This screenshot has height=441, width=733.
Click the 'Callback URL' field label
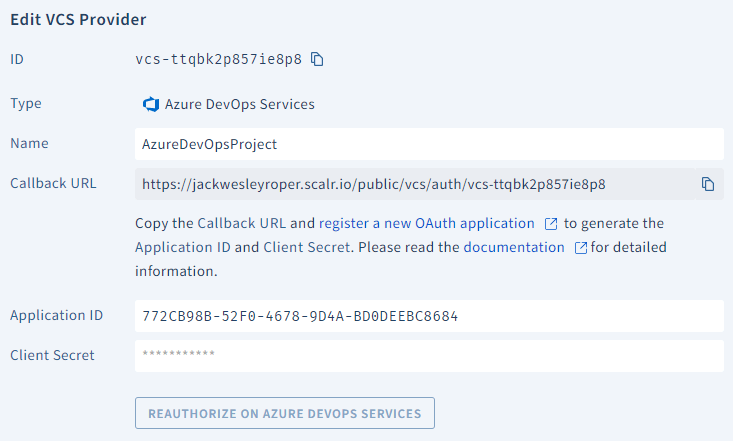53,183
